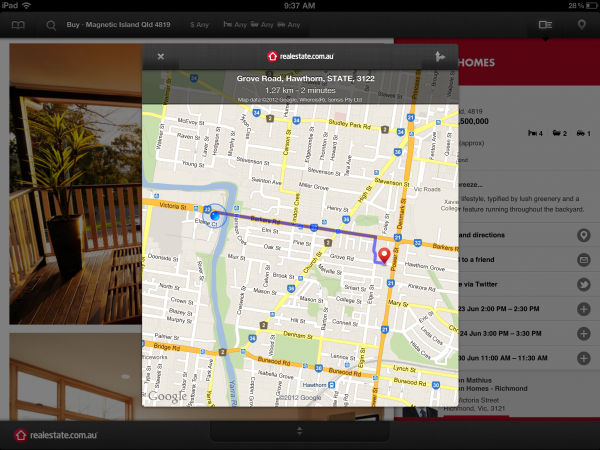Select the red destination pin on map
The height and width of the screenshot is (450, 600).
tap(384, 256)
